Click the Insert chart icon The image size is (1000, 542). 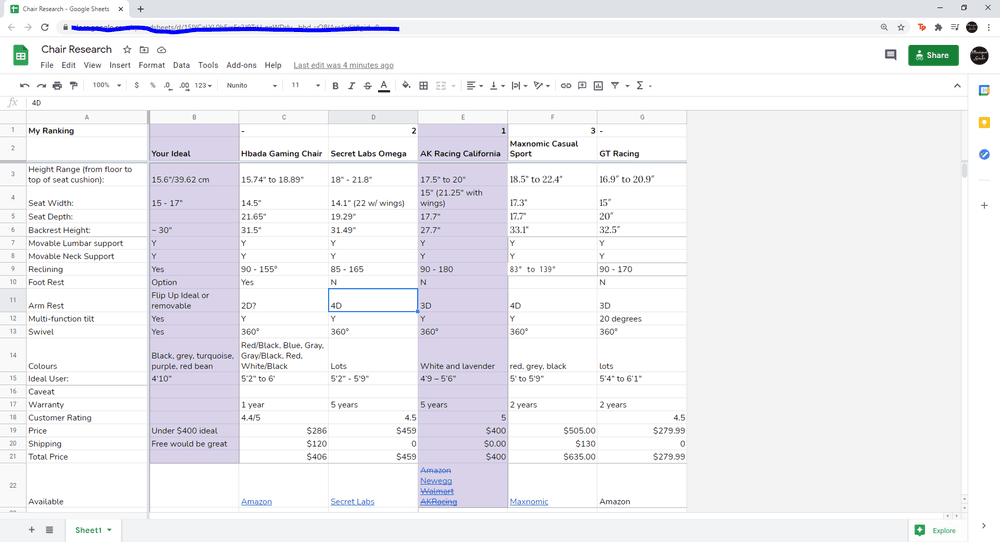tap(598, 85)
